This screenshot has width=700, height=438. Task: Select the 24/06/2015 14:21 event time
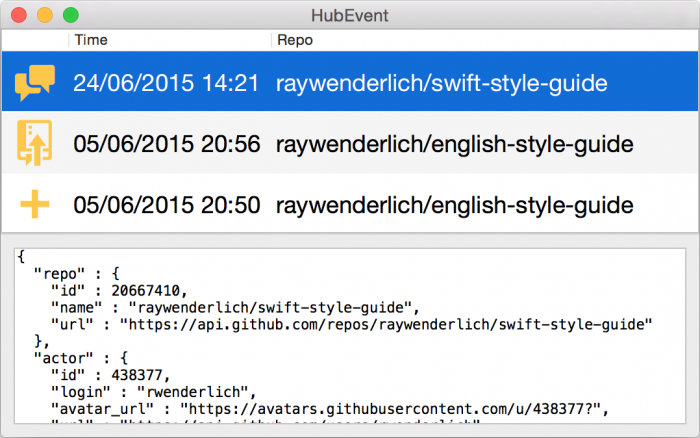pos(166,83)
